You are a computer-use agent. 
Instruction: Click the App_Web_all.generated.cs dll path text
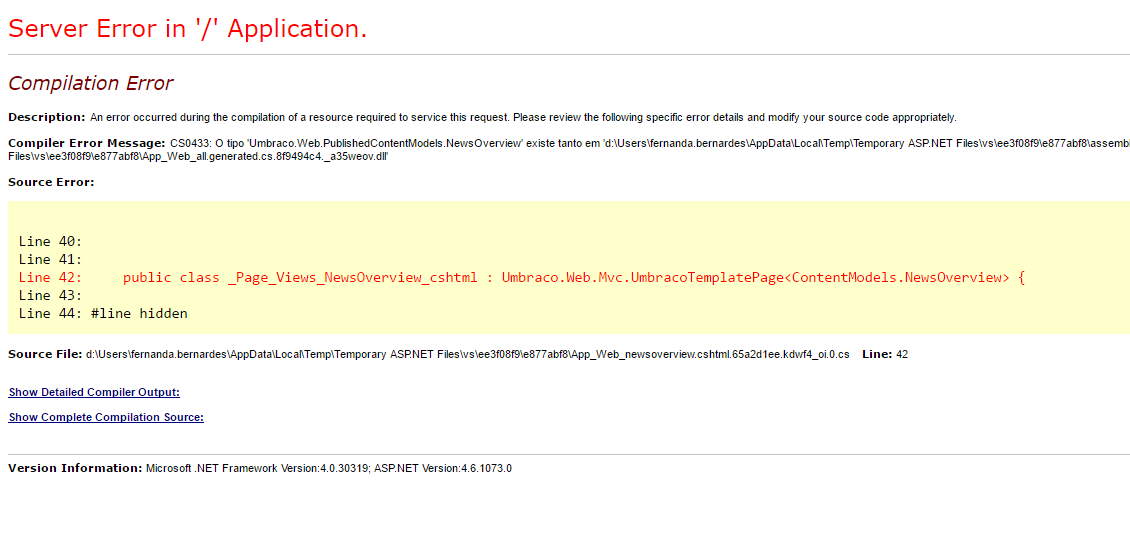click(198, 156)
